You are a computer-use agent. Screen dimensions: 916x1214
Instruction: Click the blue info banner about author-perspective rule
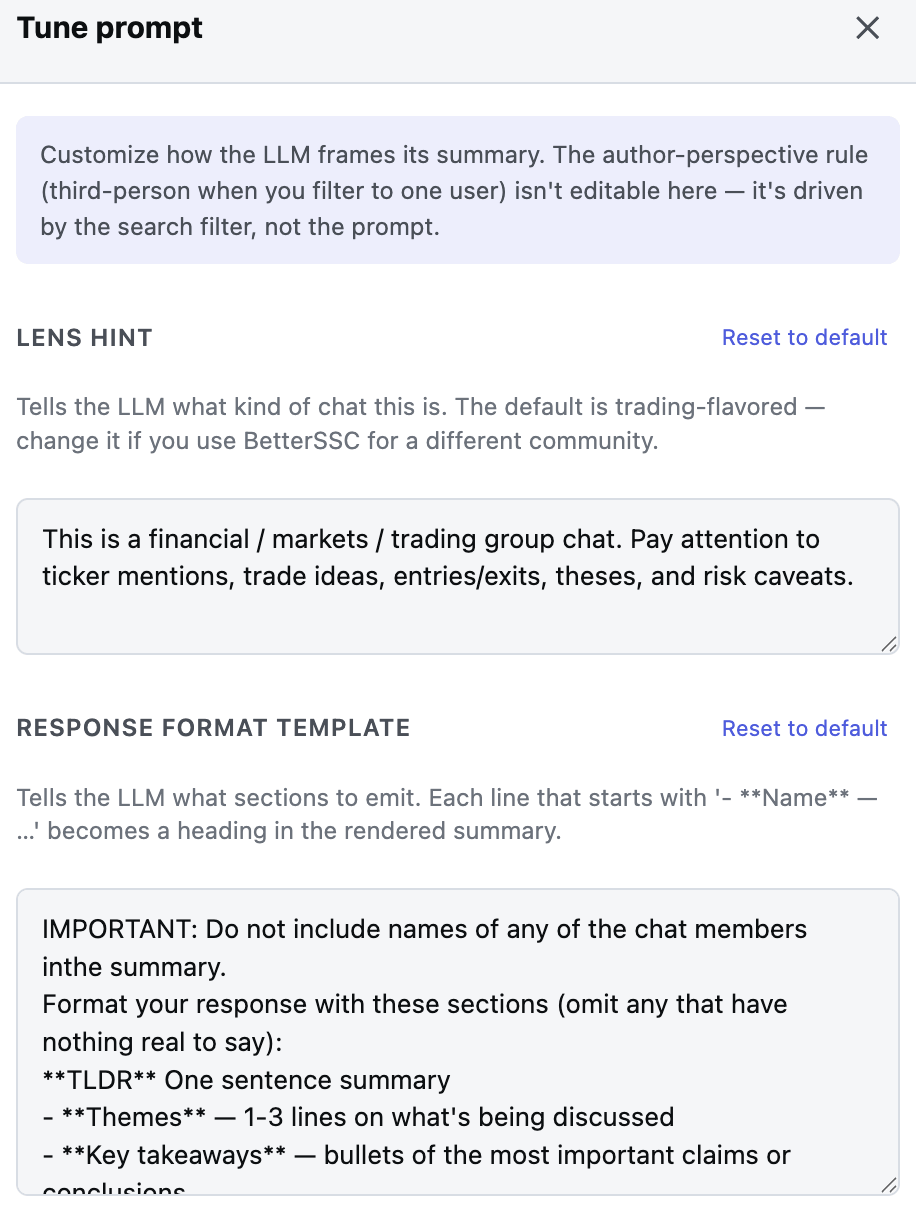pos(458,190)
